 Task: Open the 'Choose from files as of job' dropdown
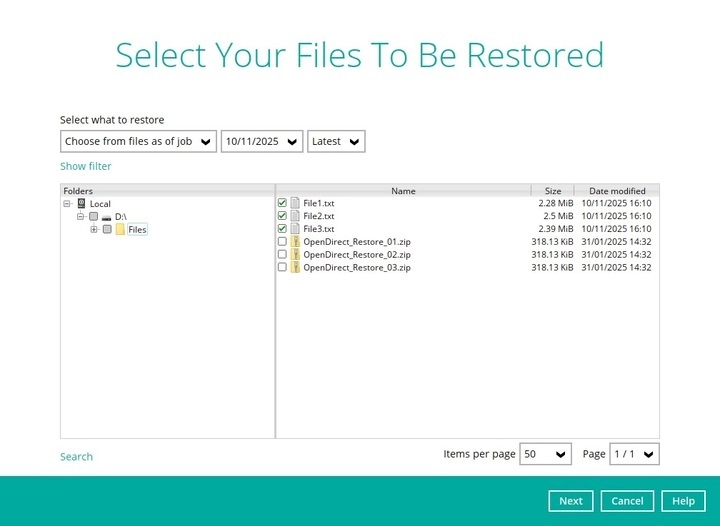(138, 141)
